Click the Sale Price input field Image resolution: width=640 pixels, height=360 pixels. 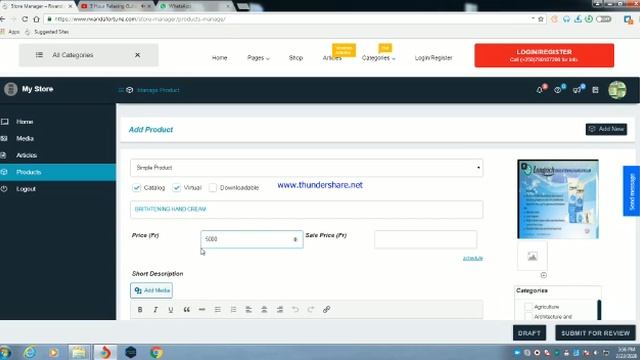(425, 240)
